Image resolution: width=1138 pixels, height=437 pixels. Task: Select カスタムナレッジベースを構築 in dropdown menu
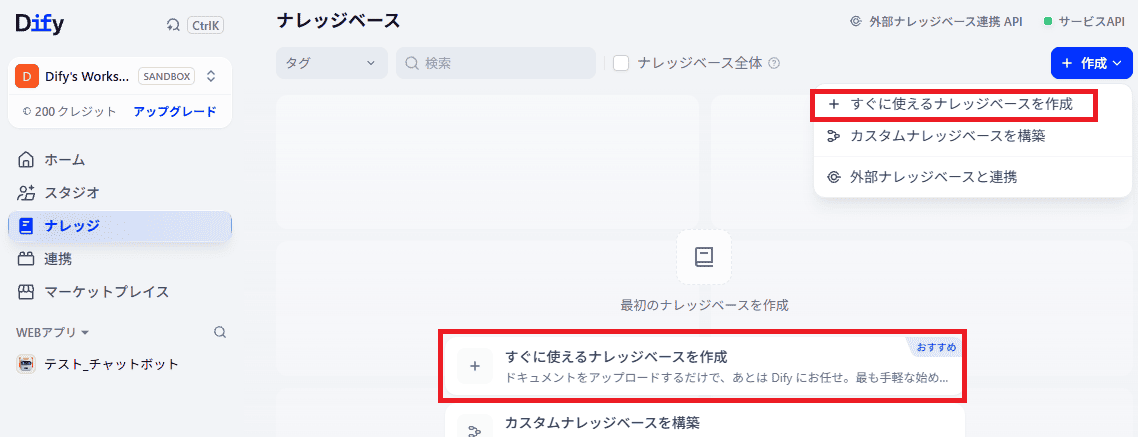(x=973, y=136)
